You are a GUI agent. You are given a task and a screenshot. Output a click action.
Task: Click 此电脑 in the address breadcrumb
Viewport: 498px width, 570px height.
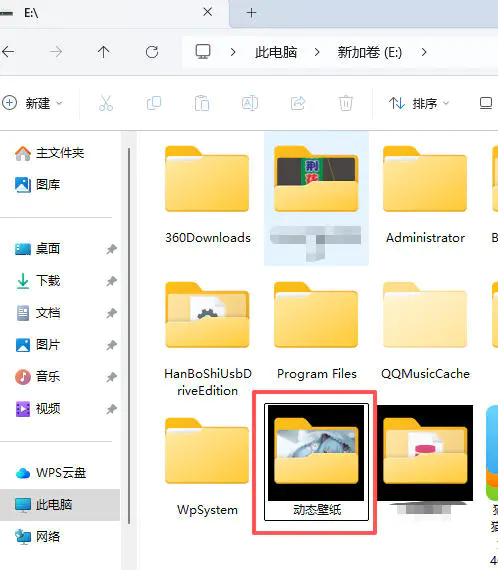point(276,52)
